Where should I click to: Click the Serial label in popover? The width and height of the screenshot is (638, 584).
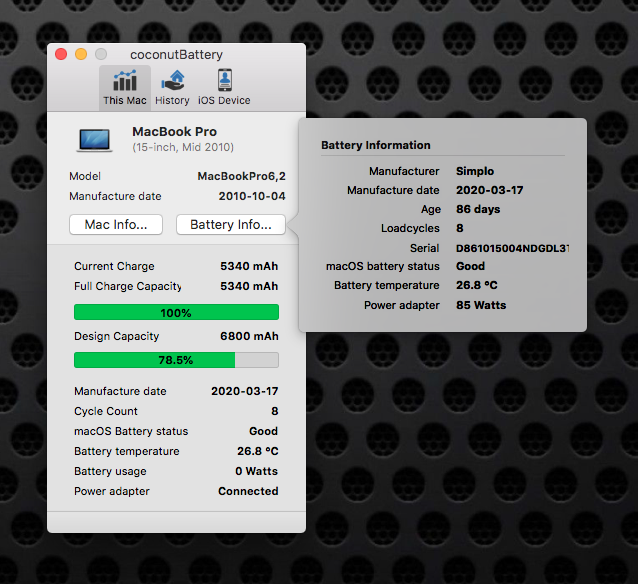tap(424, 248)
